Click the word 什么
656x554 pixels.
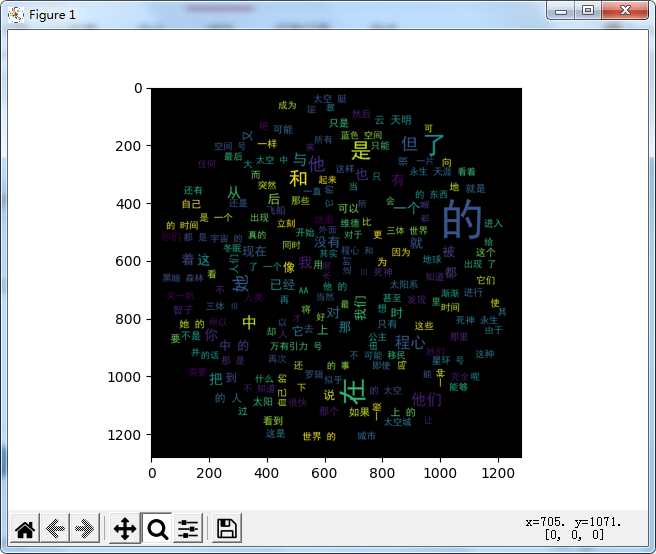264,379
